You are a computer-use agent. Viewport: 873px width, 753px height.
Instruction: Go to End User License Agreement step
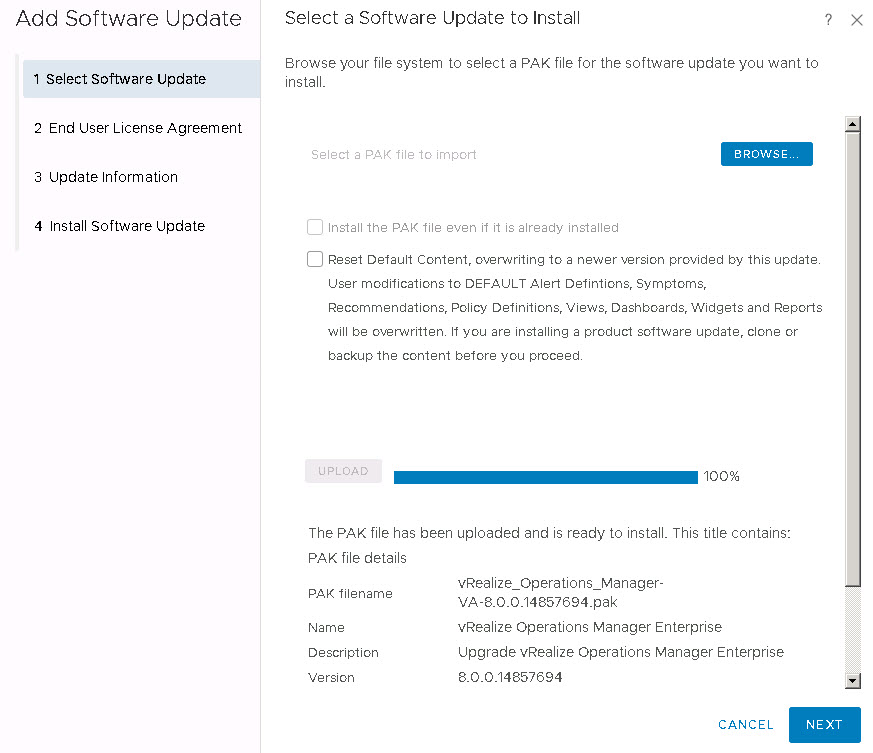tap(145, 128)
